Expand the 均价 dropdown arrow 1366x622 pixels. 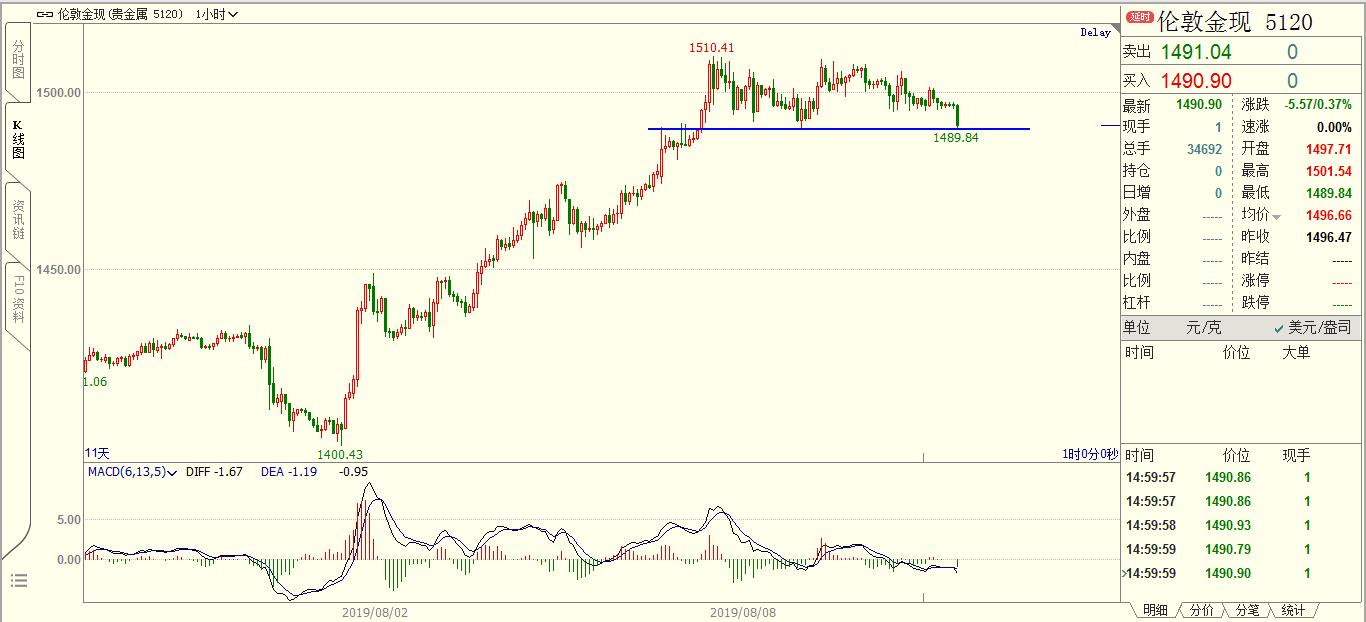tap(1276, 217)
